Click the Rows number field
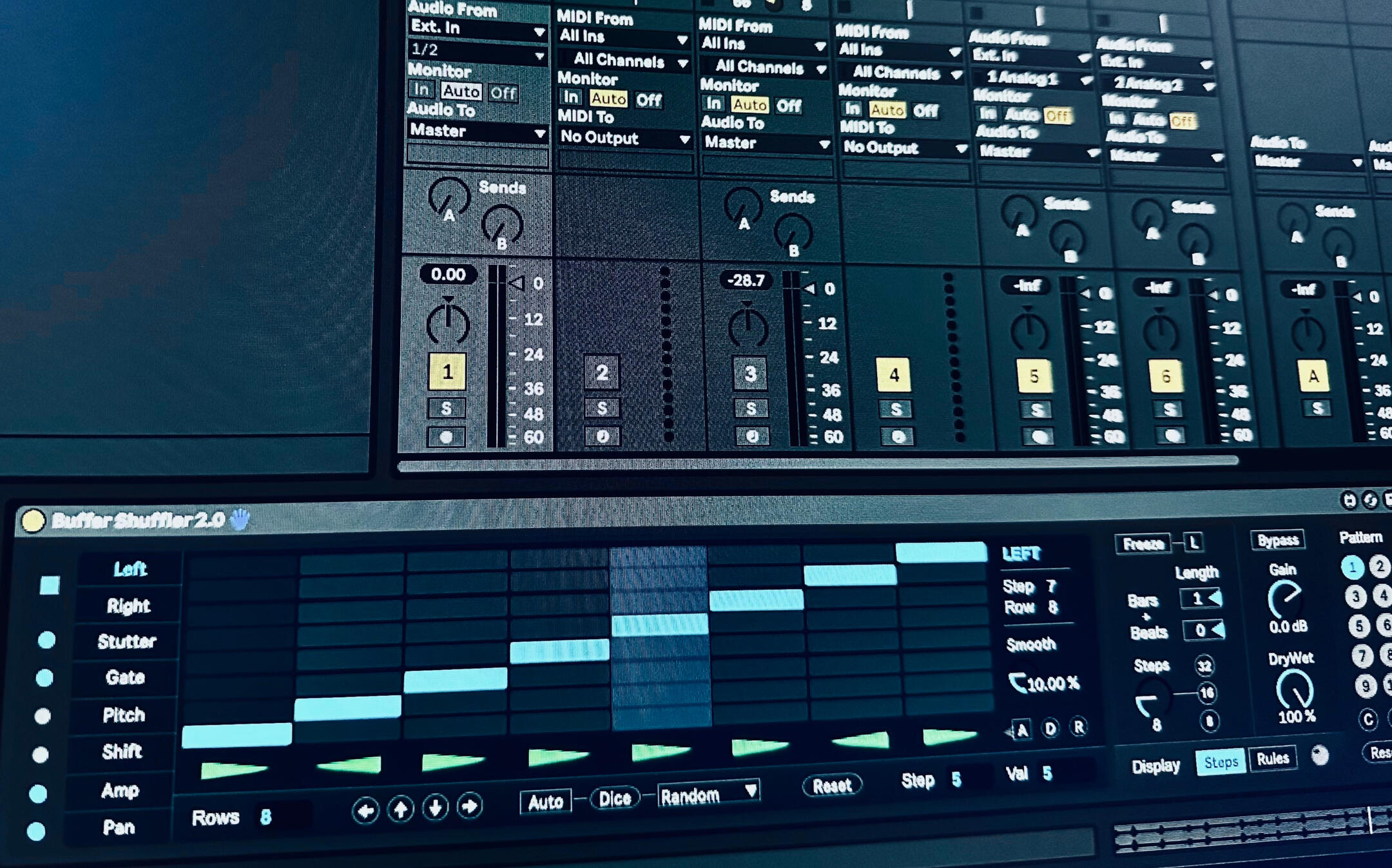The image size is (1392, 868). point(266,817)
